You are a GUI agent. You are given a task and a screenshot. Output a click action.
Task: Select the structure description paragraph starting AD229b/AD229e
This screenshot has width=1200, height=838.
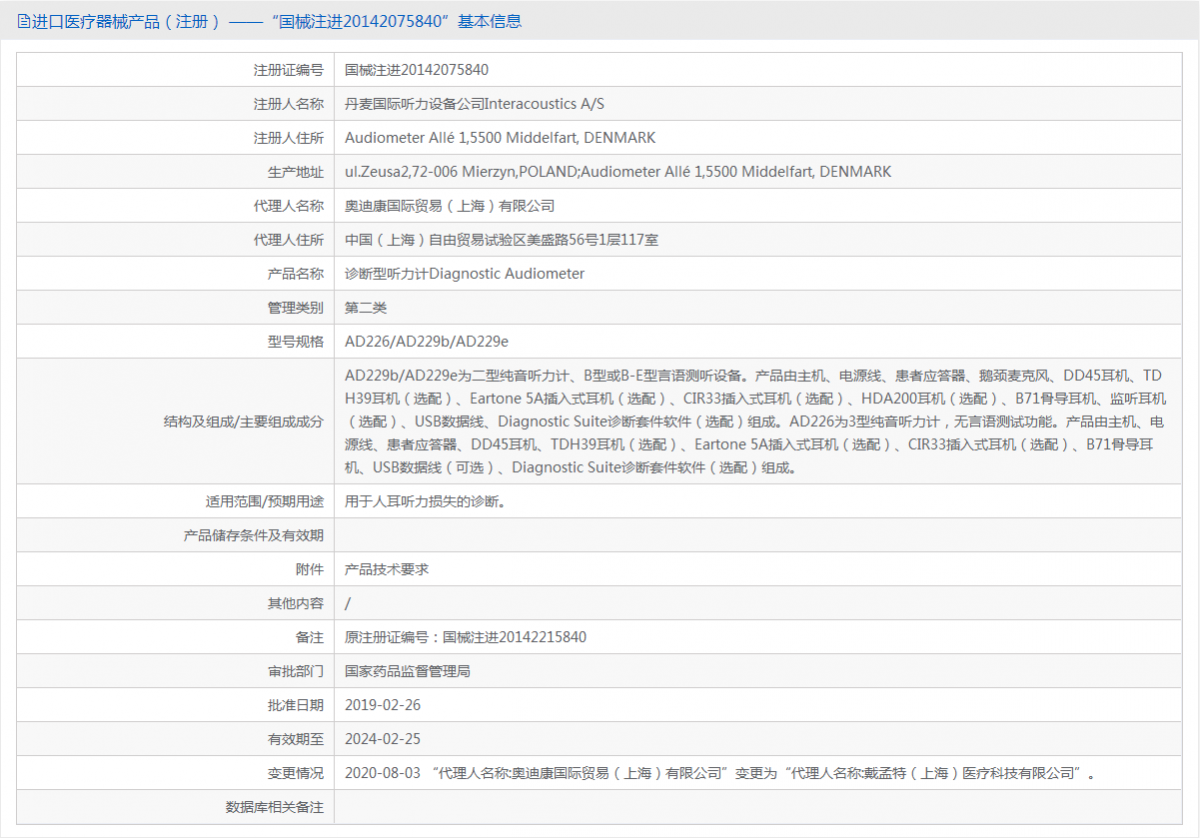tap(756, 422)
